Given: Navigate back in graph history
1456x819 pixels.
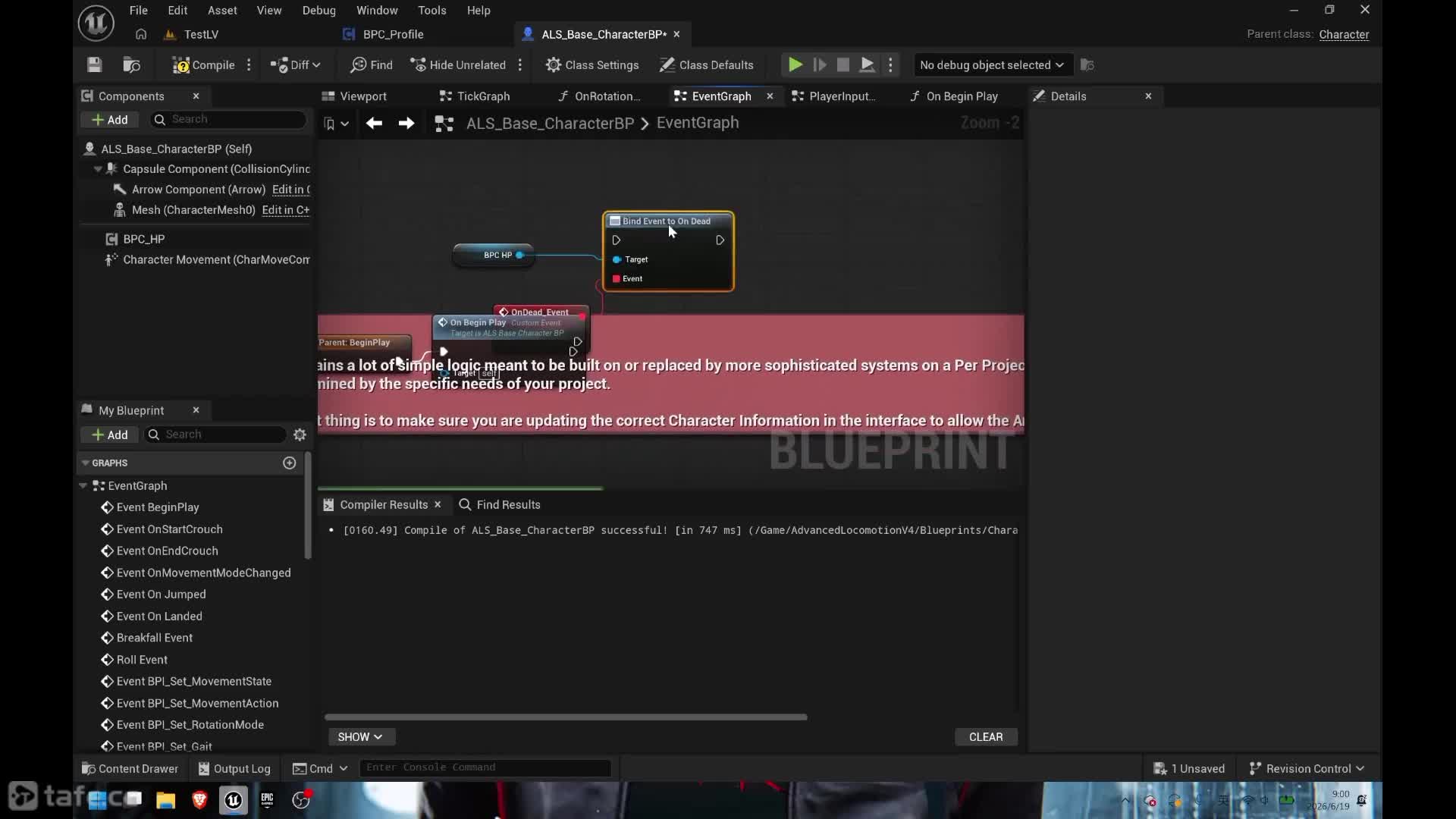Looking at the screenshot, I should [x=374, y=123].
